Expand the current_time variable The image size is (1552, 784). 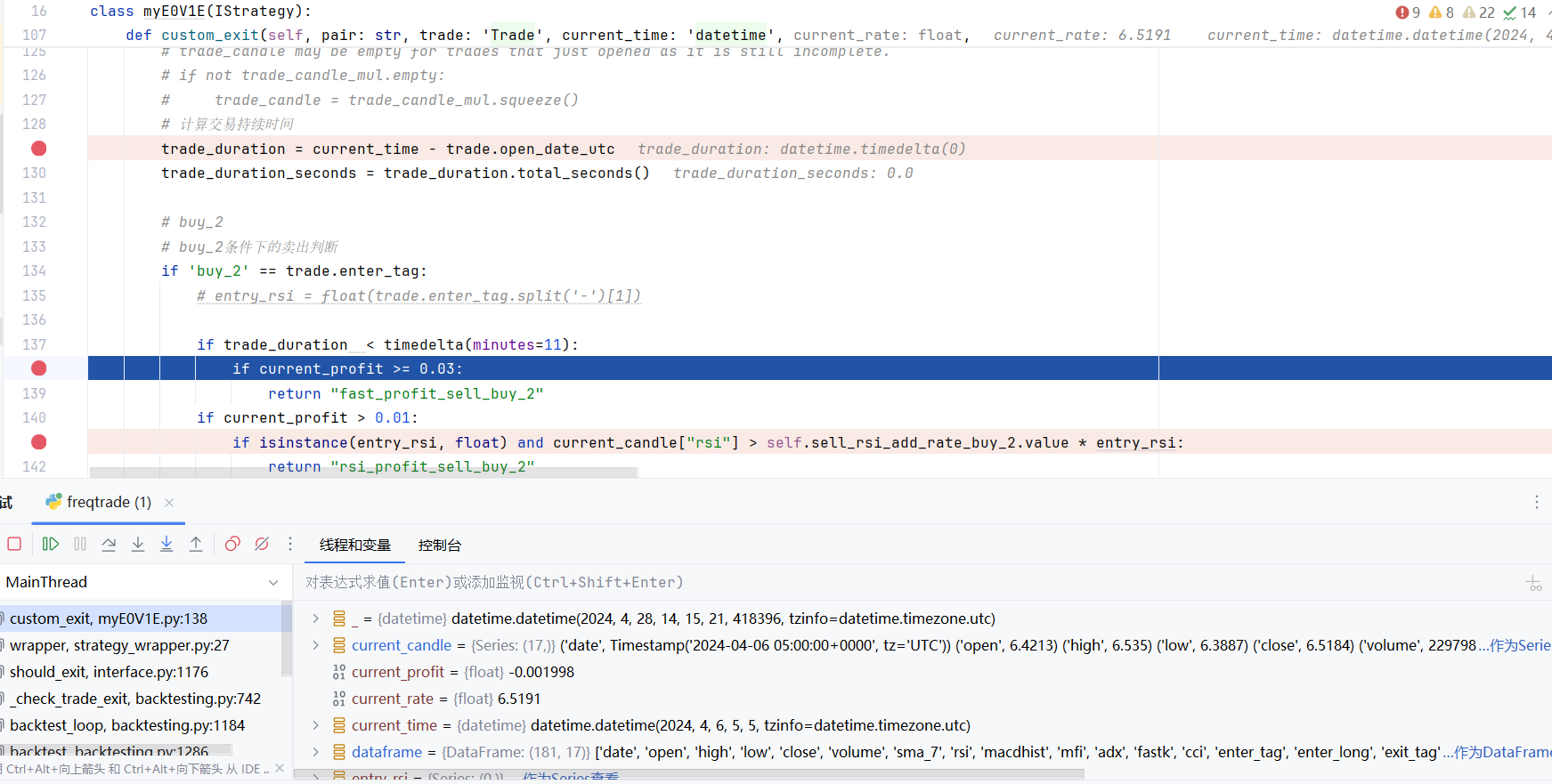[315, 725]
